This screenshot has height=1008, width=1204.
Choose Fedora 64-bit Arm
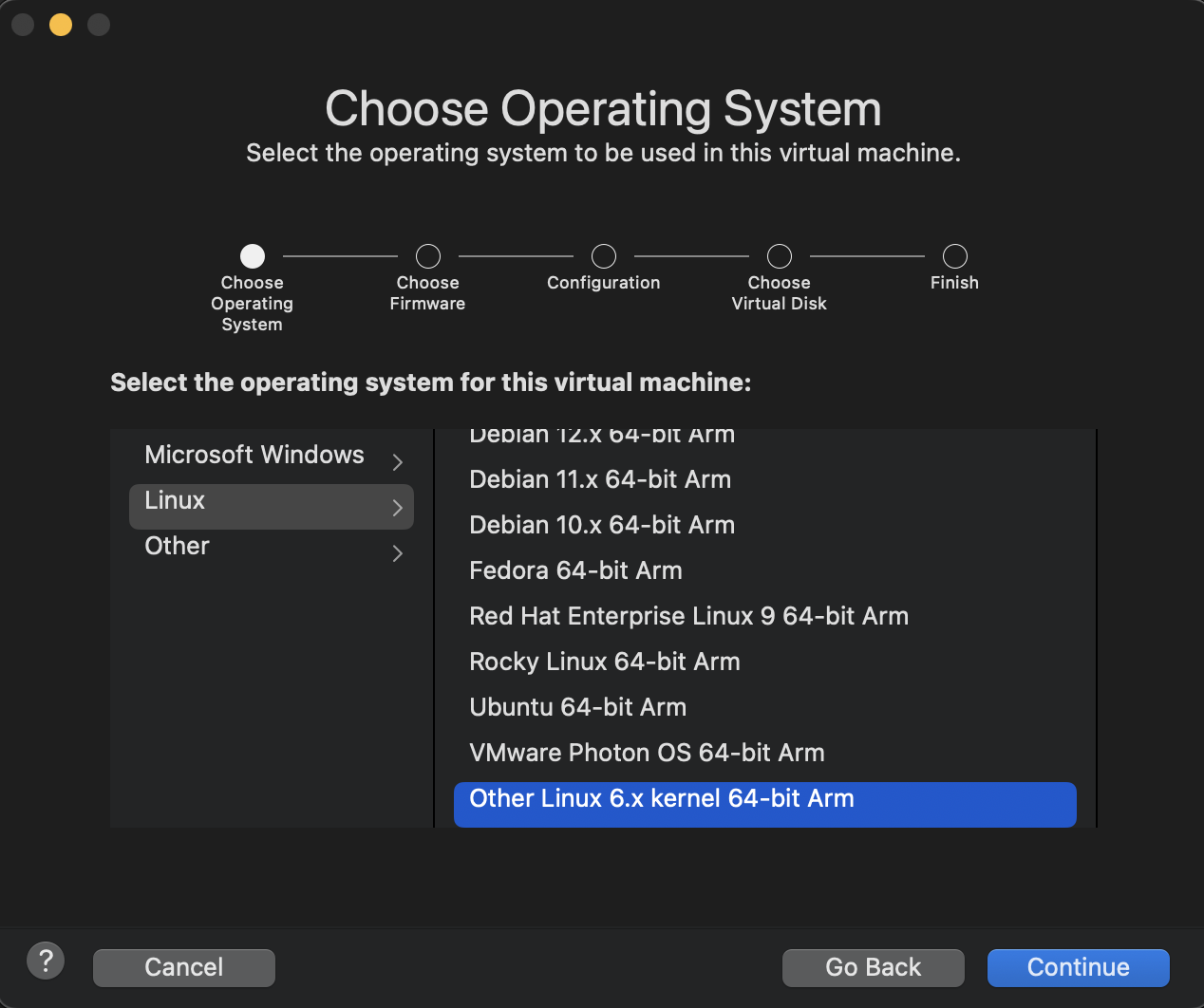[x=575, y=571]
